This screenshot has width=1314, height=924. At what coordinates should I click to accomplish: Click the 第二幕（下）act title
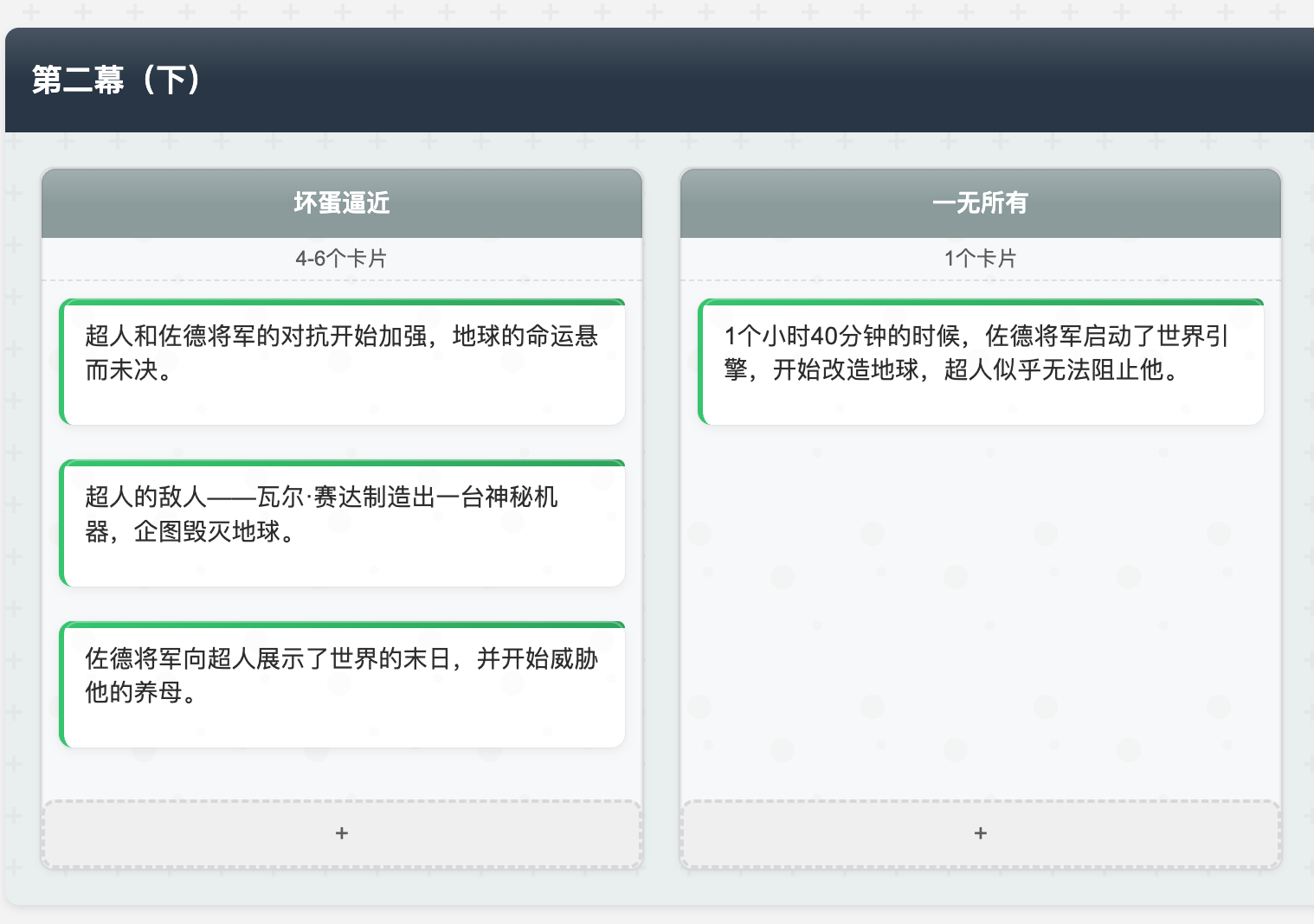pos(116,80)
